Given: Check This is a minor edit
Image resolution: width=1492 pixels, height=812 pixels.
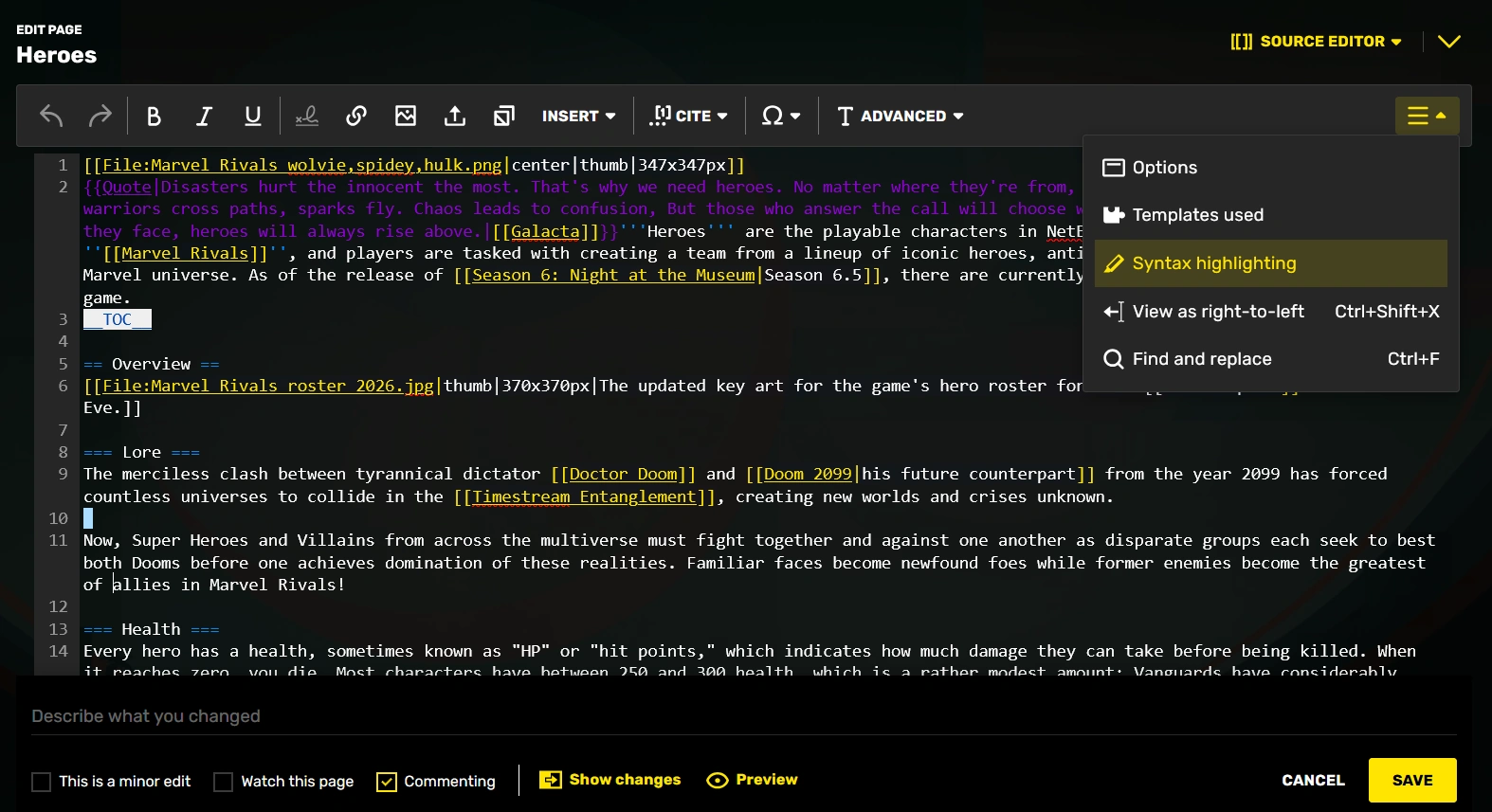Looking at the screenshot, I should 42,782.
